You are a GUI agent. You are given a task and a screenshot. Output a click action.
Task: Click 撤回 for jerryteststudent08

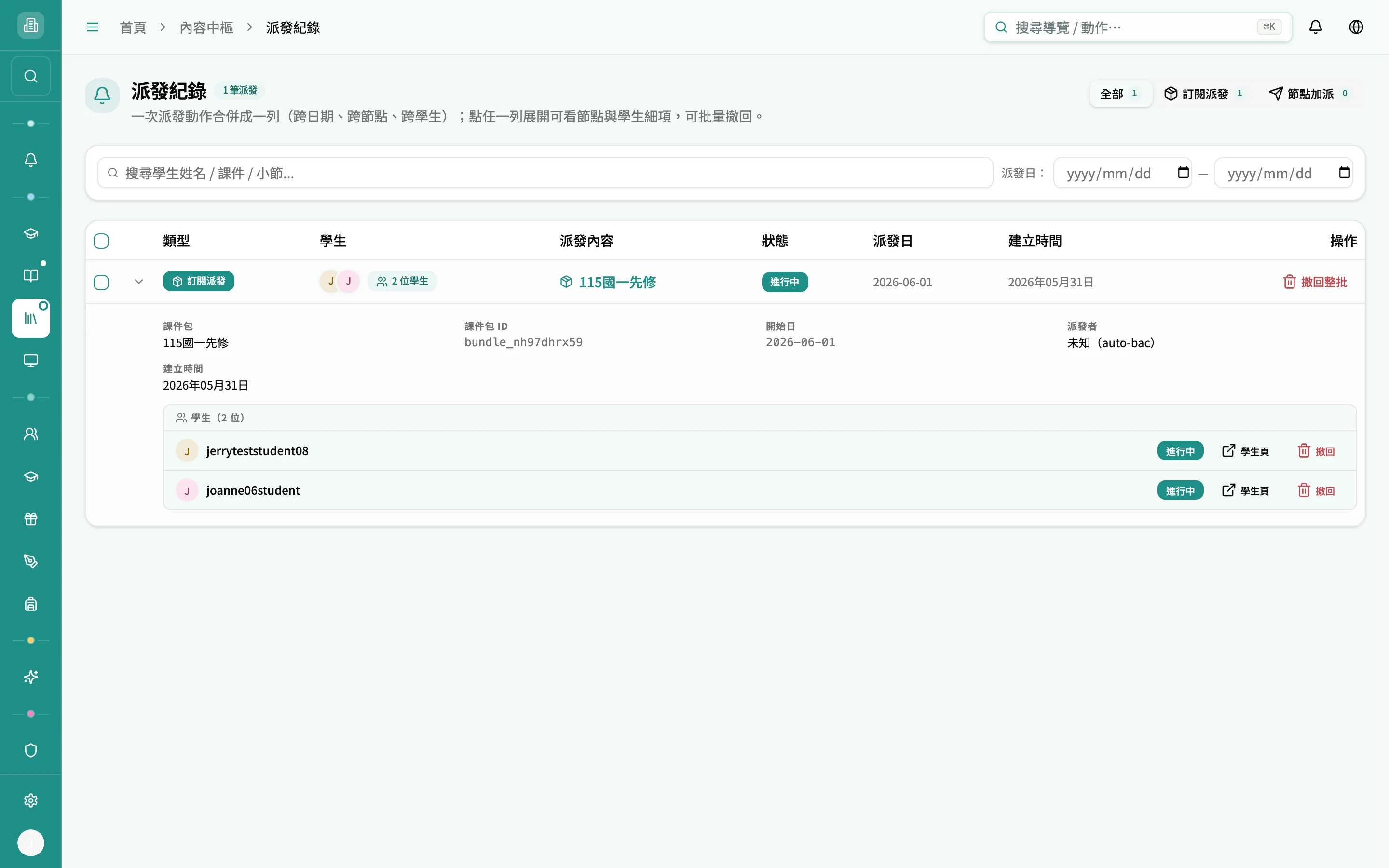(1317, 451)
